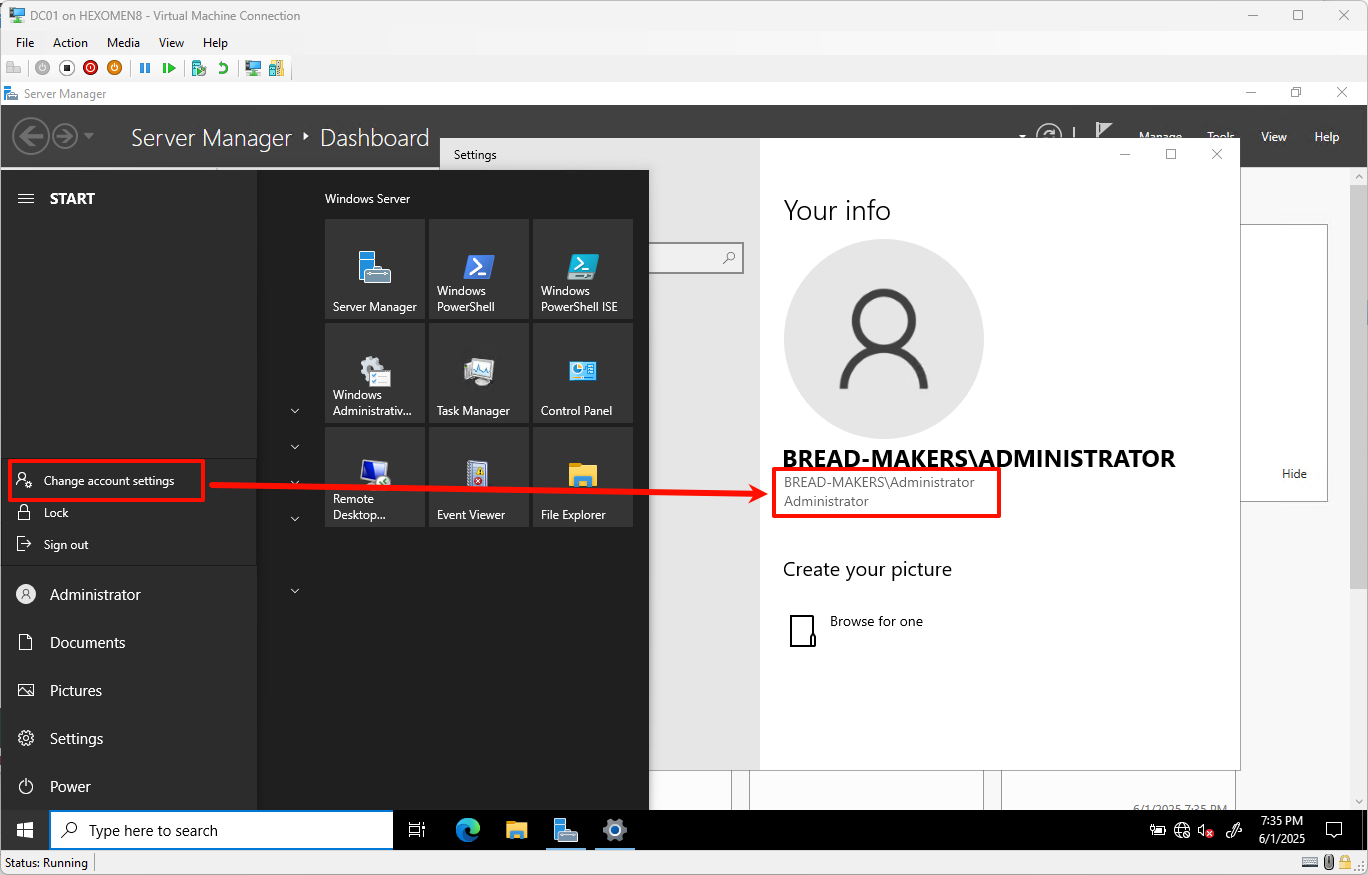Screen dimensions: 1368x875
Task: Revert the VM with the green arrow
Action: (223, 68)
